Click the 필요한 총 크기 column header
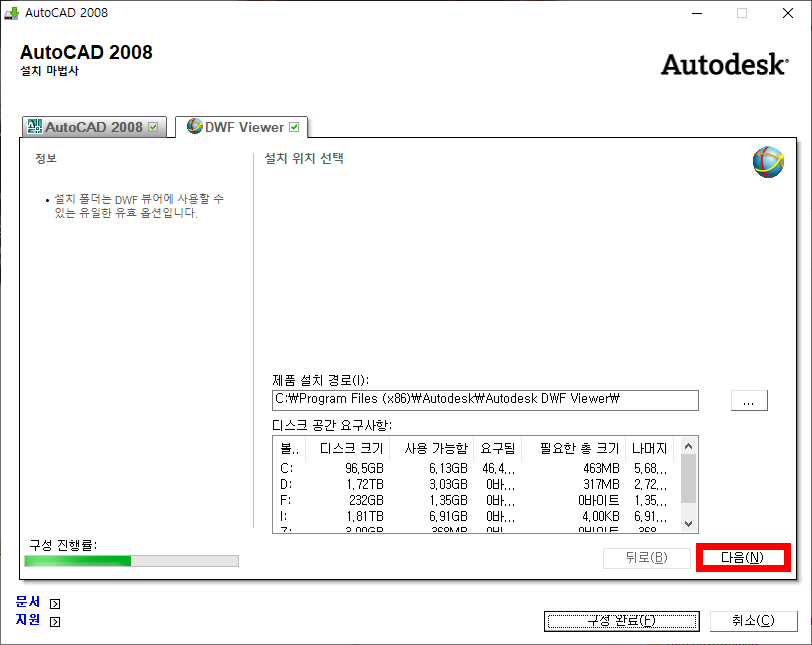Viewport: 812px width, 645px height. tap(574, 448)
